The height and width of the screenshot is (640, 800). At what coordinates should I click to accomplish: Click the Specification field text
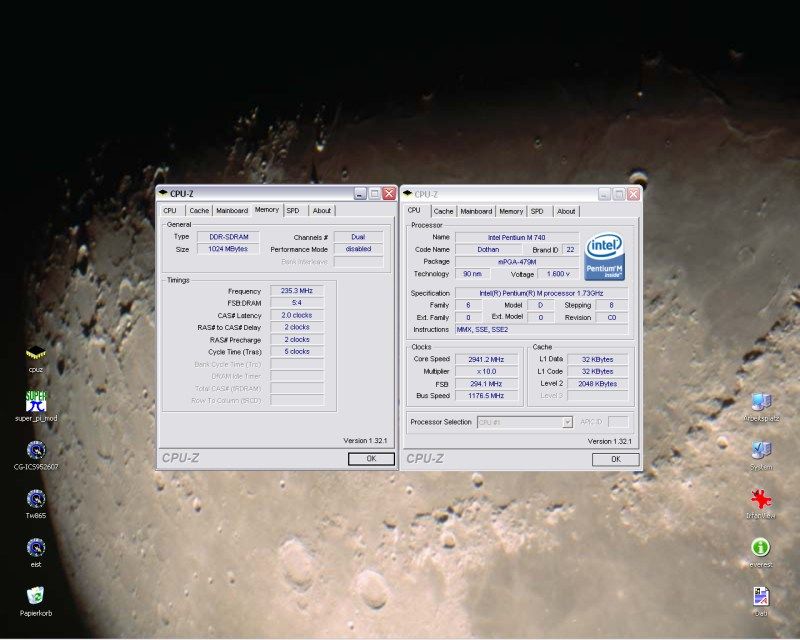tap(541, 293)
